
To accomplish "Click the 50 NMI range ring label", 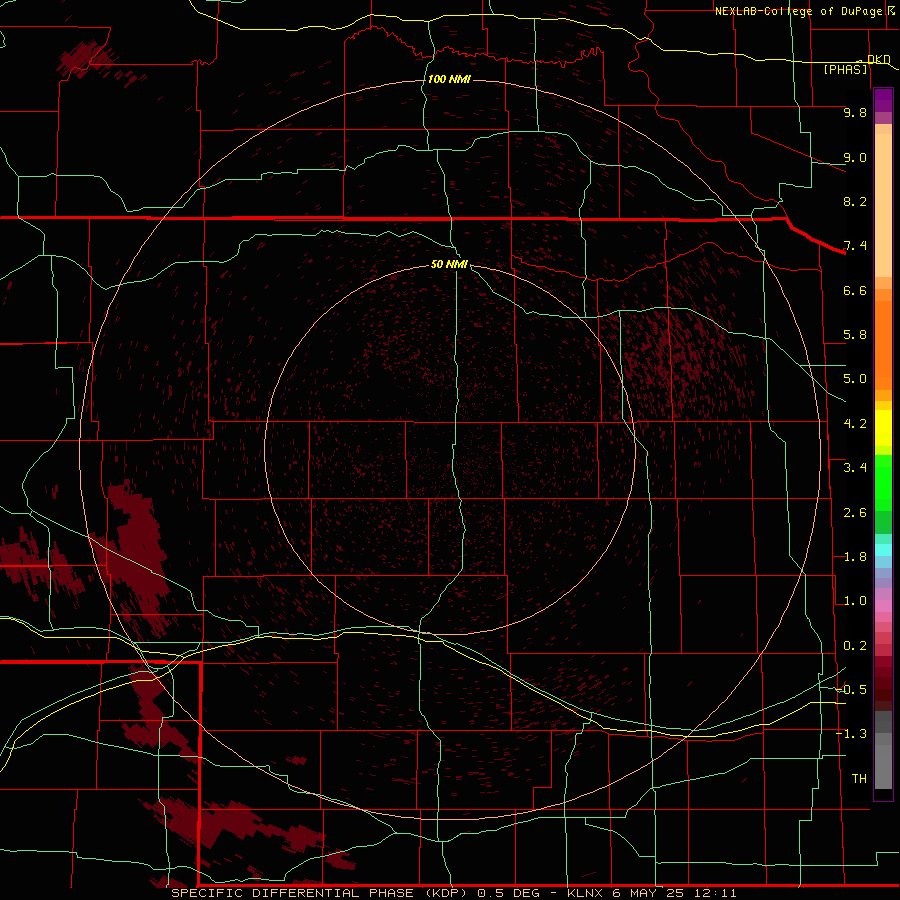I will pos(449,264).
